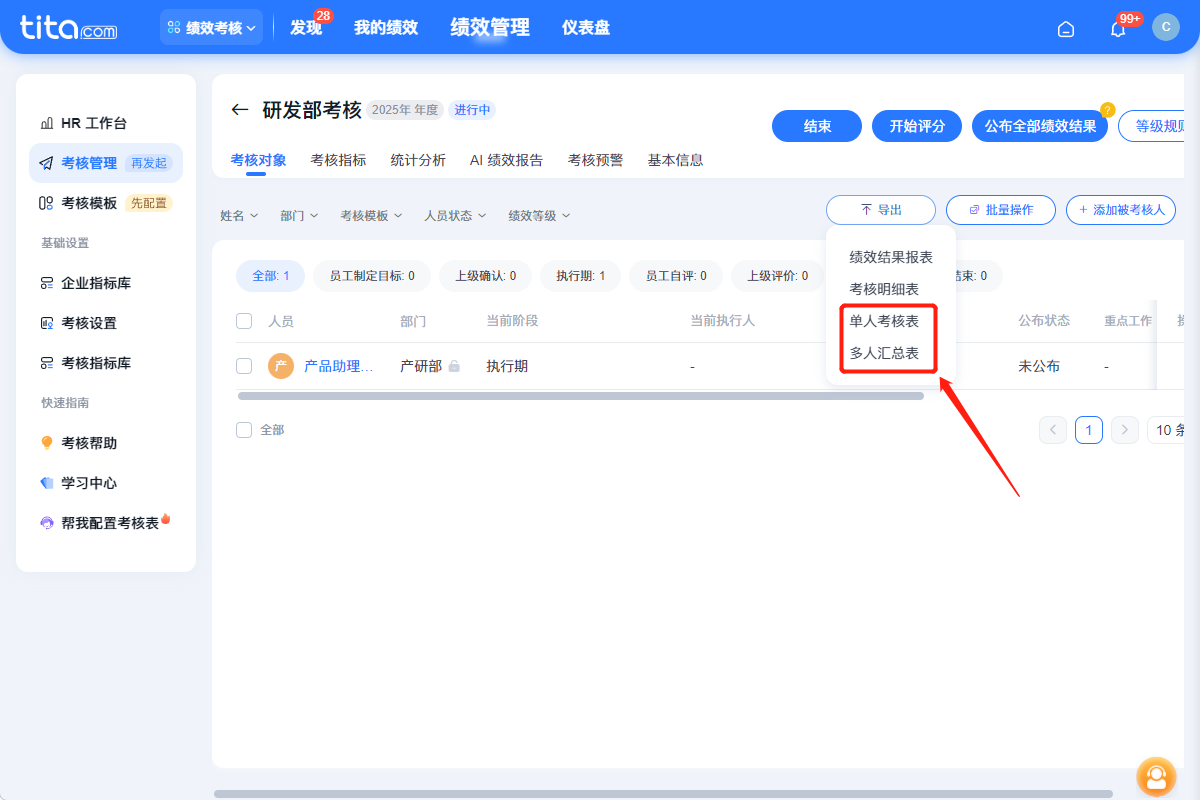Check the 全部 checkbox below the table
Image resolution: width=1200 pixels, height=800 pixels.
tap(244, 428)
